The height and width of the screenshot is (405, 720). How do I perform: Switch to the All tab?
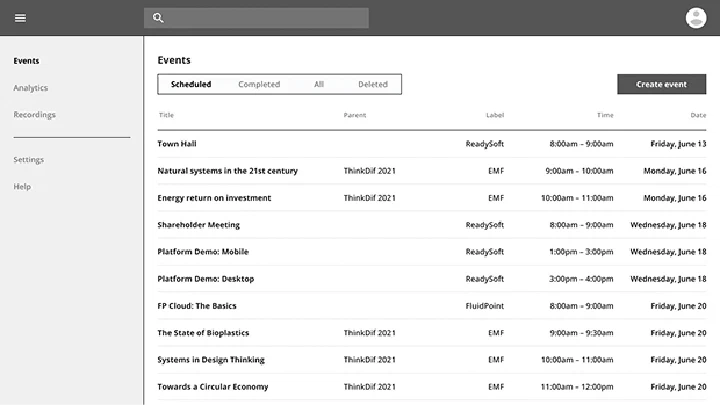[319, 84]
